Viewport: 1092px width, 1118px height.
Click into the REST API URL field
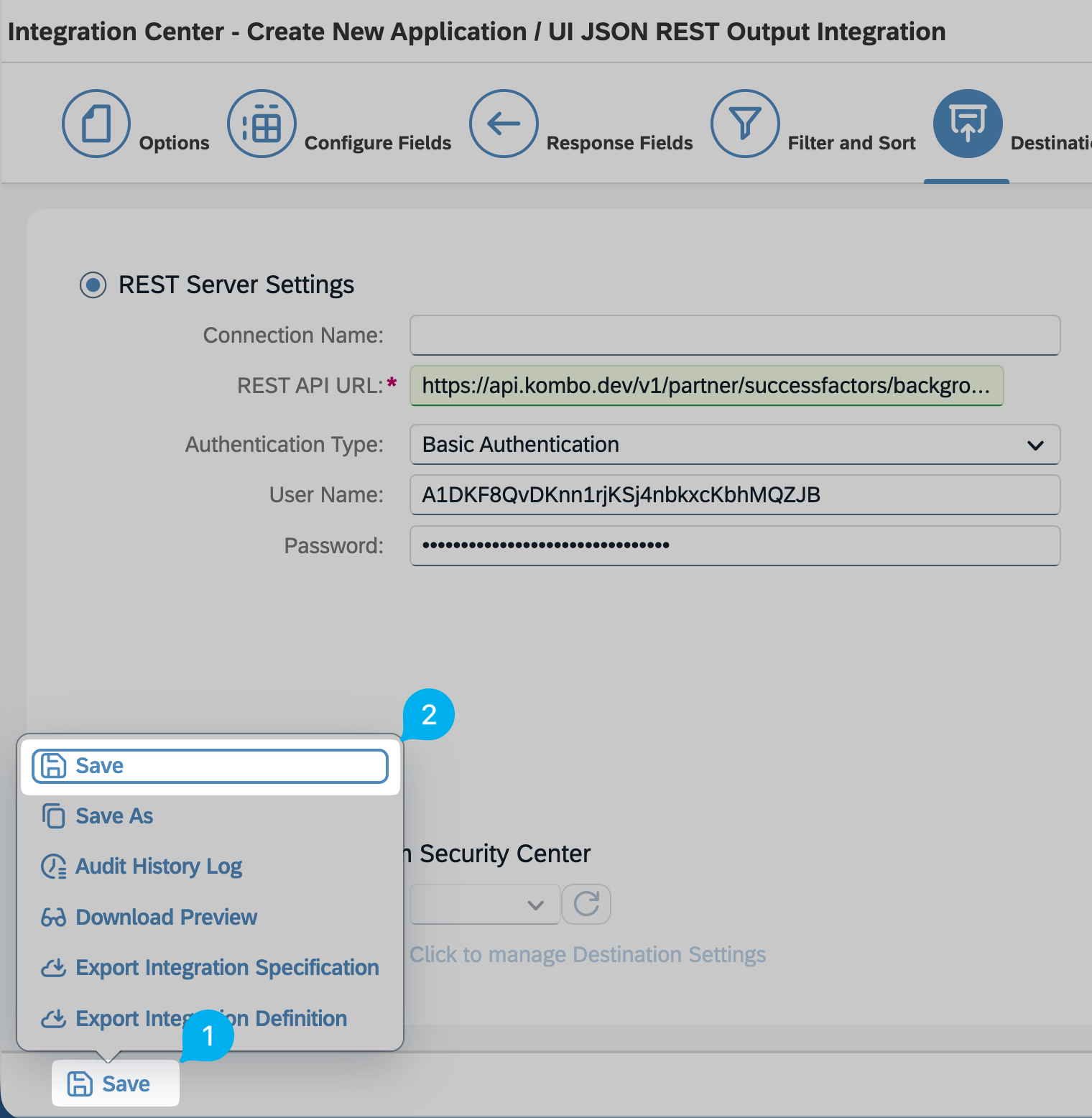(x=705, y=386)
